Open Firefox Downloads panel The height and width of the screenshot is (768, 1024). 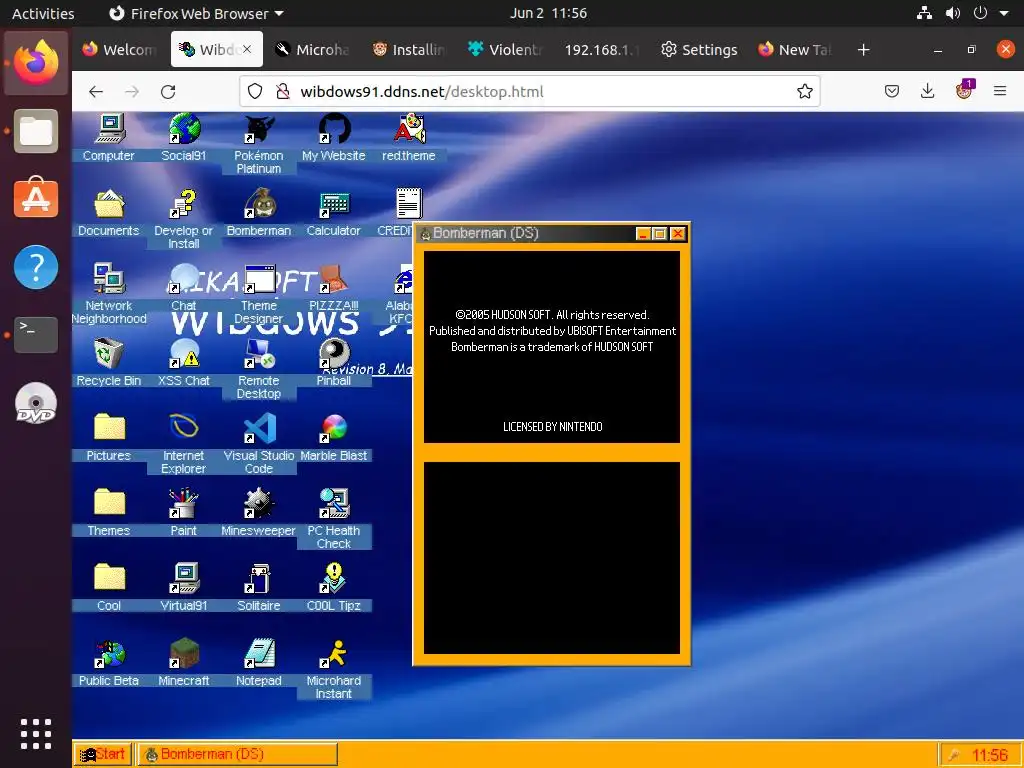point(927,91)
